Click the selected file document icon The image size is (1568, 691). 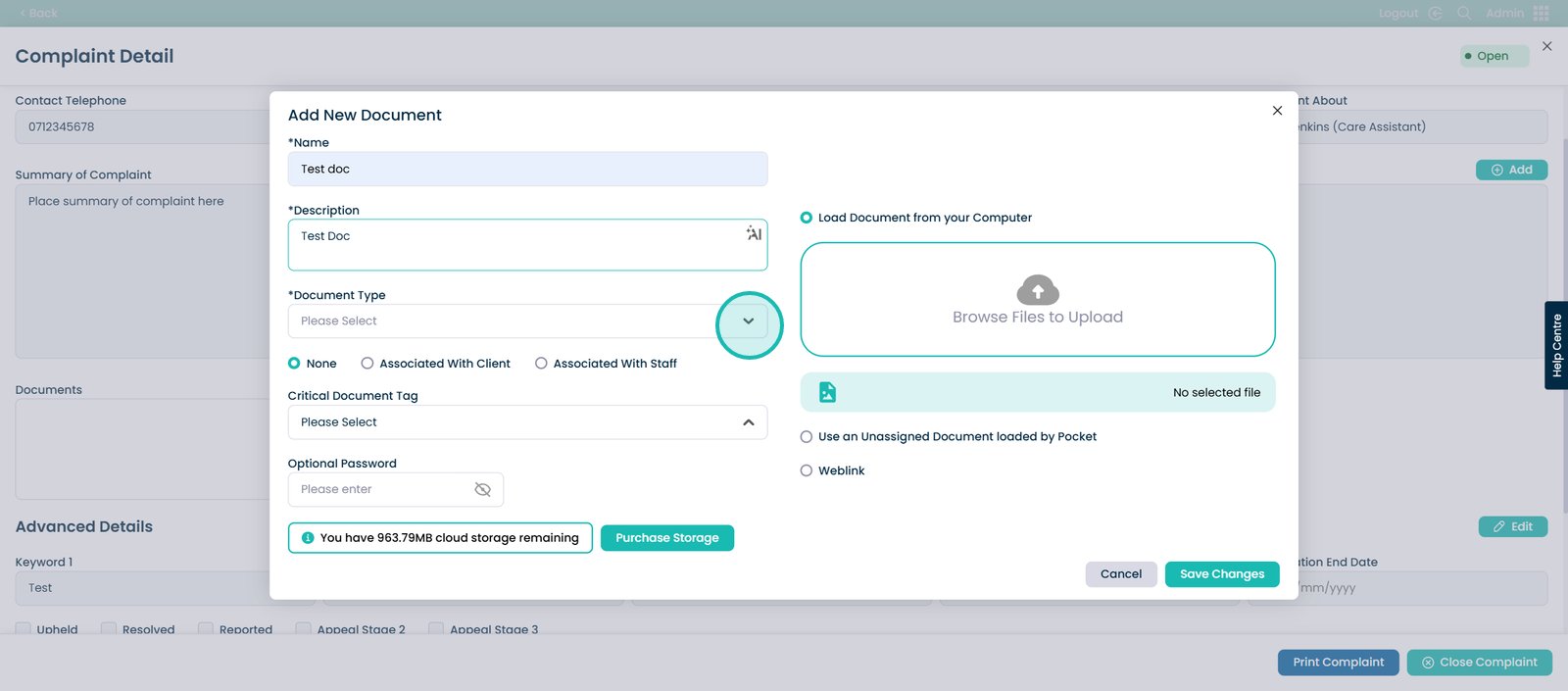[x=828, y=392]
